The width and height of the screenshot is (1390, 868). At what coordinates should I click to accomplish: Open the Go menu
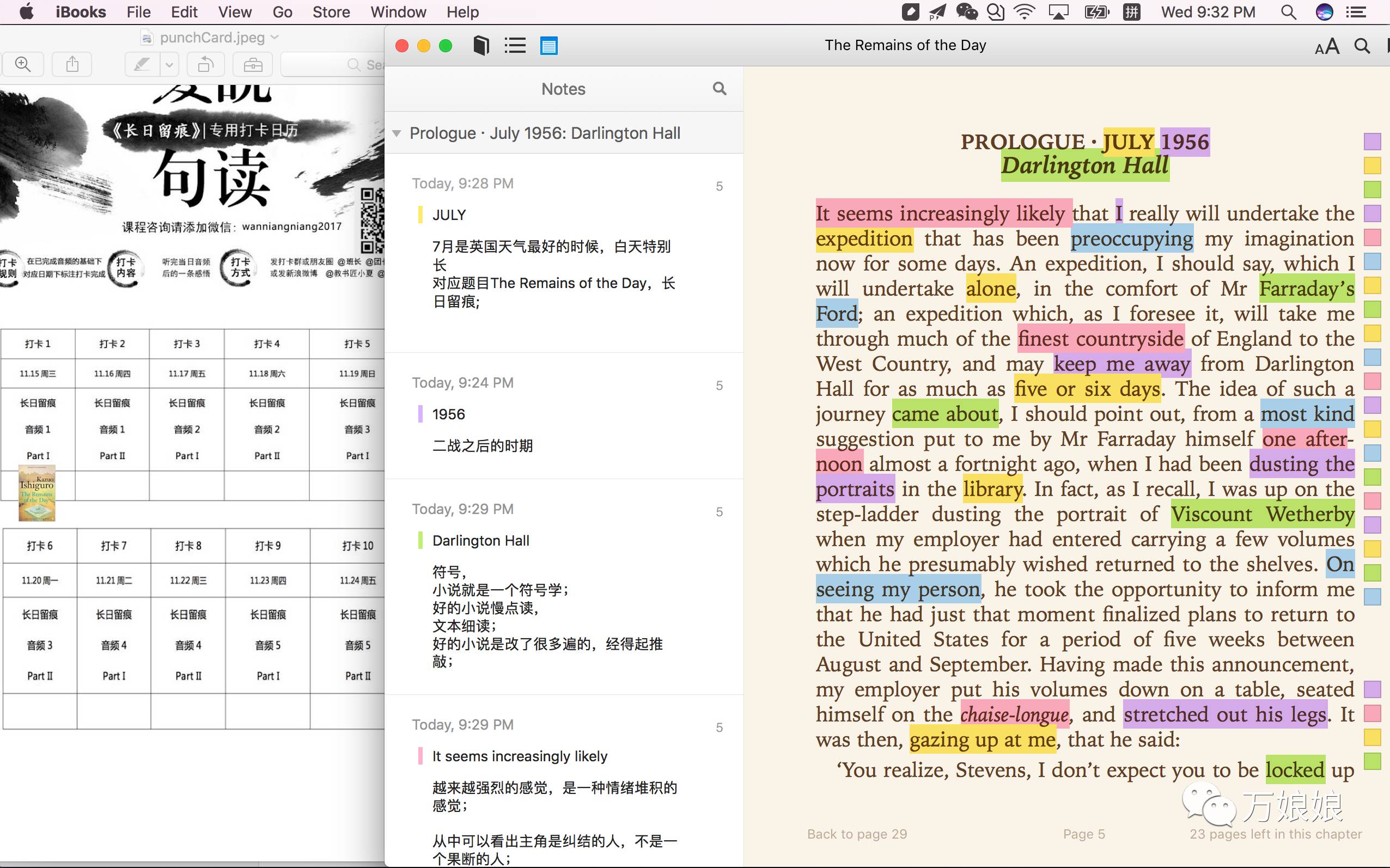pyautogui.click(x=282, y=12)
